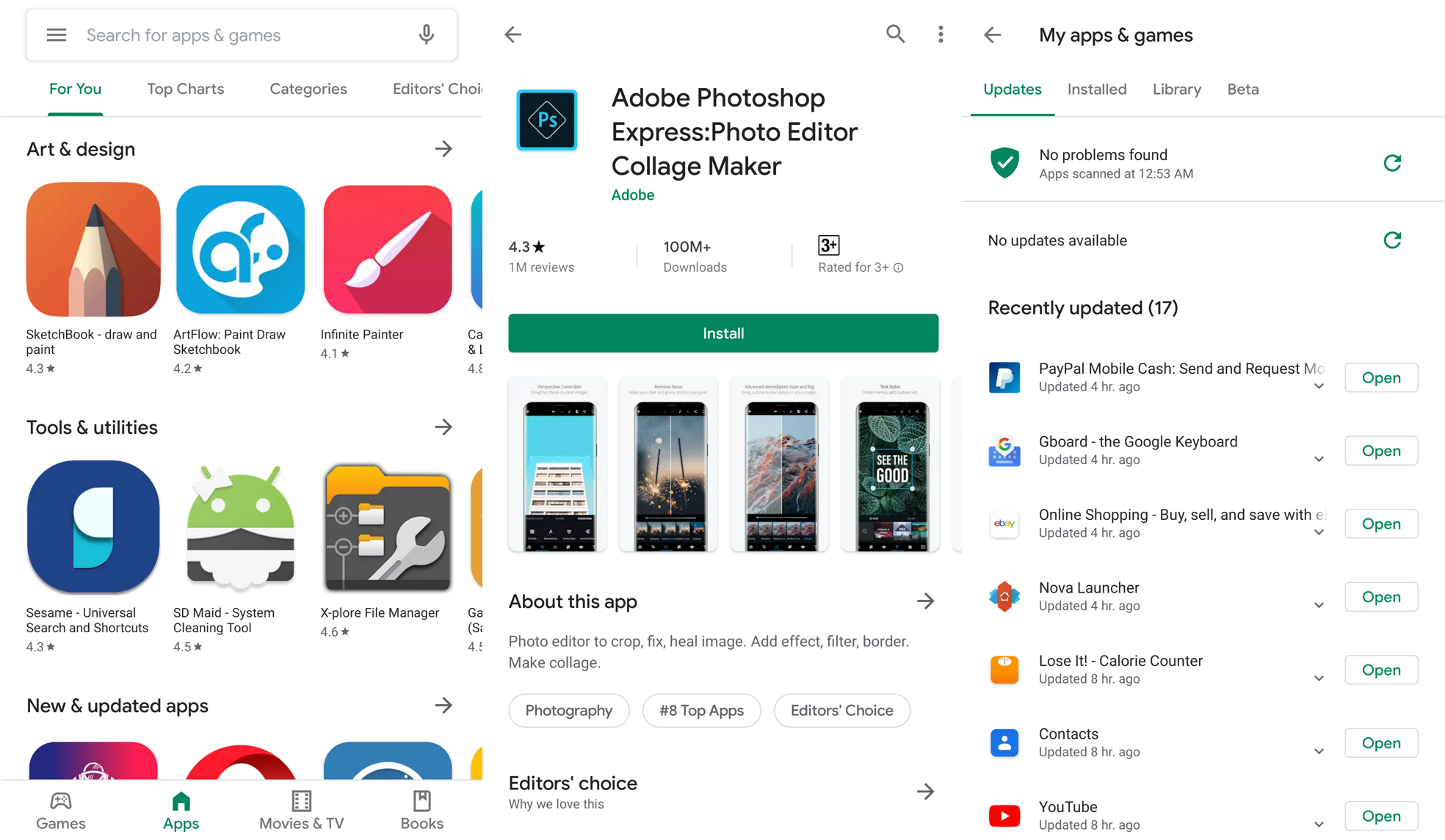This screenshot has width=1445, height=840.
Task: Tap the search magnifier icon on app page
Action: click(x=895, y=35)
